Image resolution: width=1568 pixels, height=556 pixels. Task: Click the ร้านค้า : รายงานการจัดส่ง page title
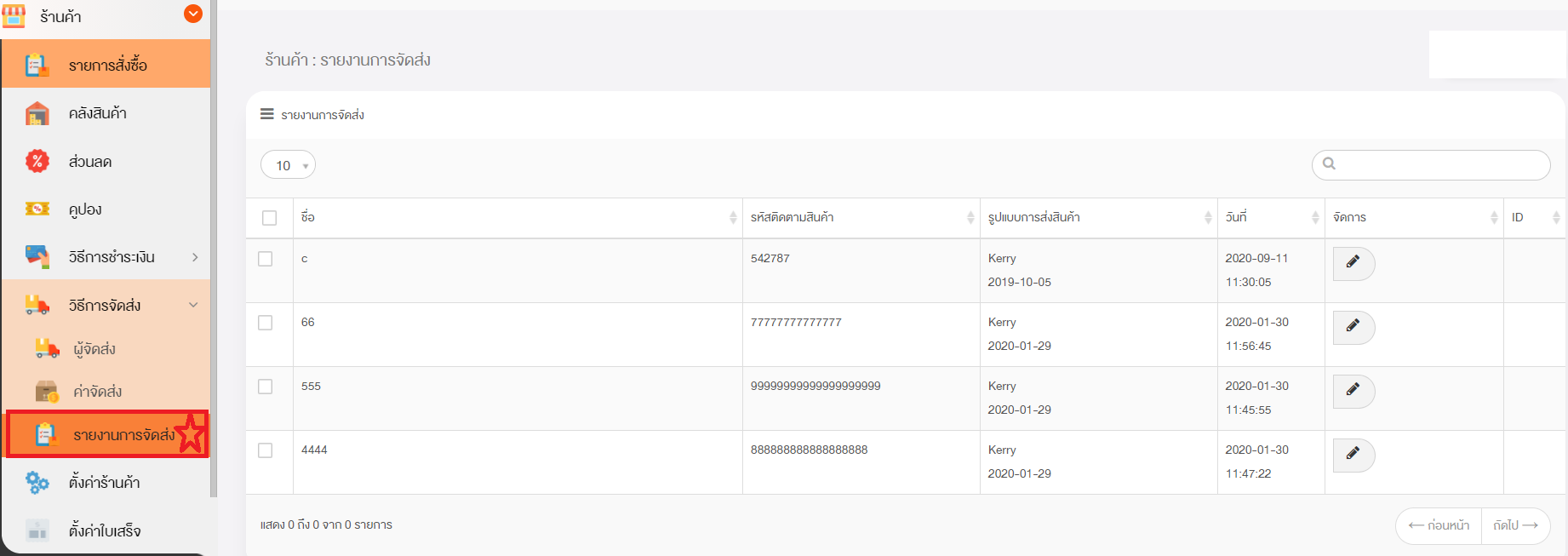point(347,60)
